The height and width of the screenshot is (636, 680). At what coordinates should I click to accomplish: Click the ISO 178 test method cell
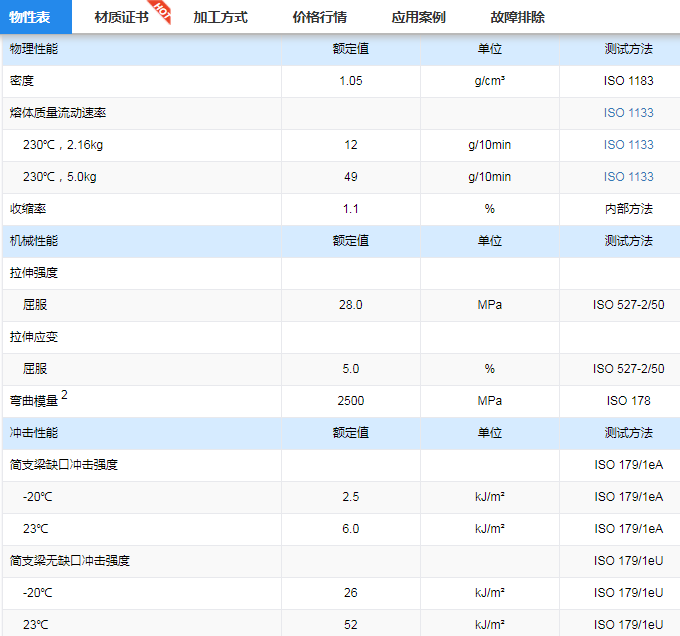[628, 401]
